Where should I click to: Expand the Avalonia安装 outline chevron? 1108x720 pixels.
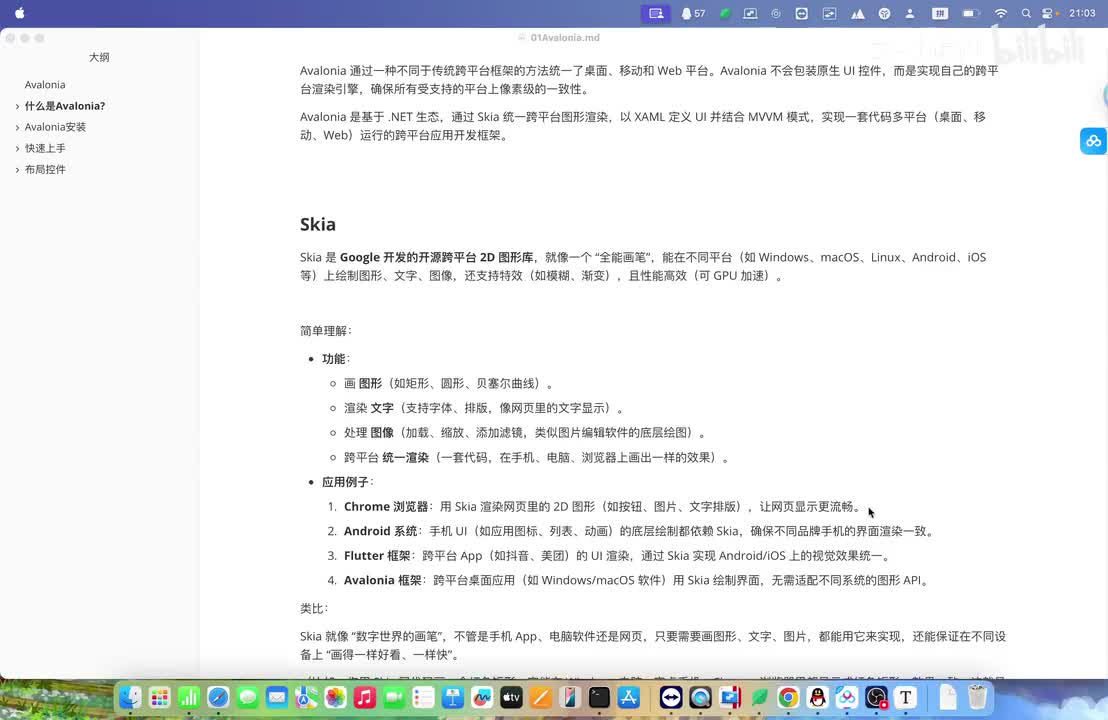click(x=17, y=127)
